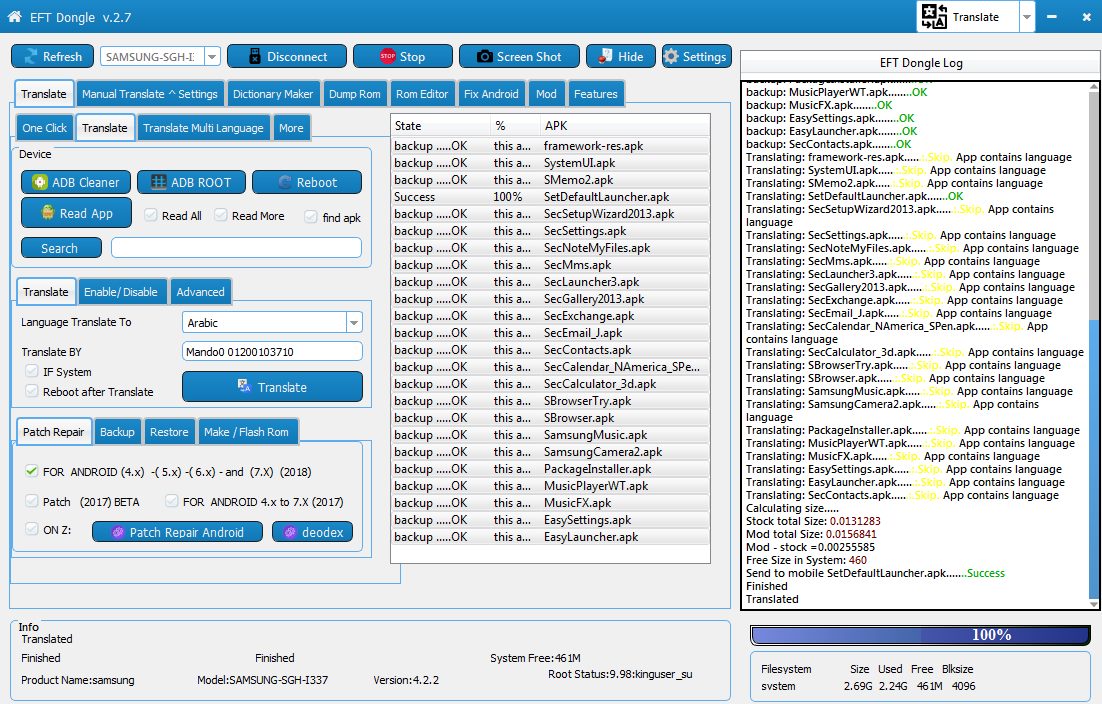This screenshot has width=1102, height=704.
Task: Open the Make / Flash Rom tab
Action: 246,431
